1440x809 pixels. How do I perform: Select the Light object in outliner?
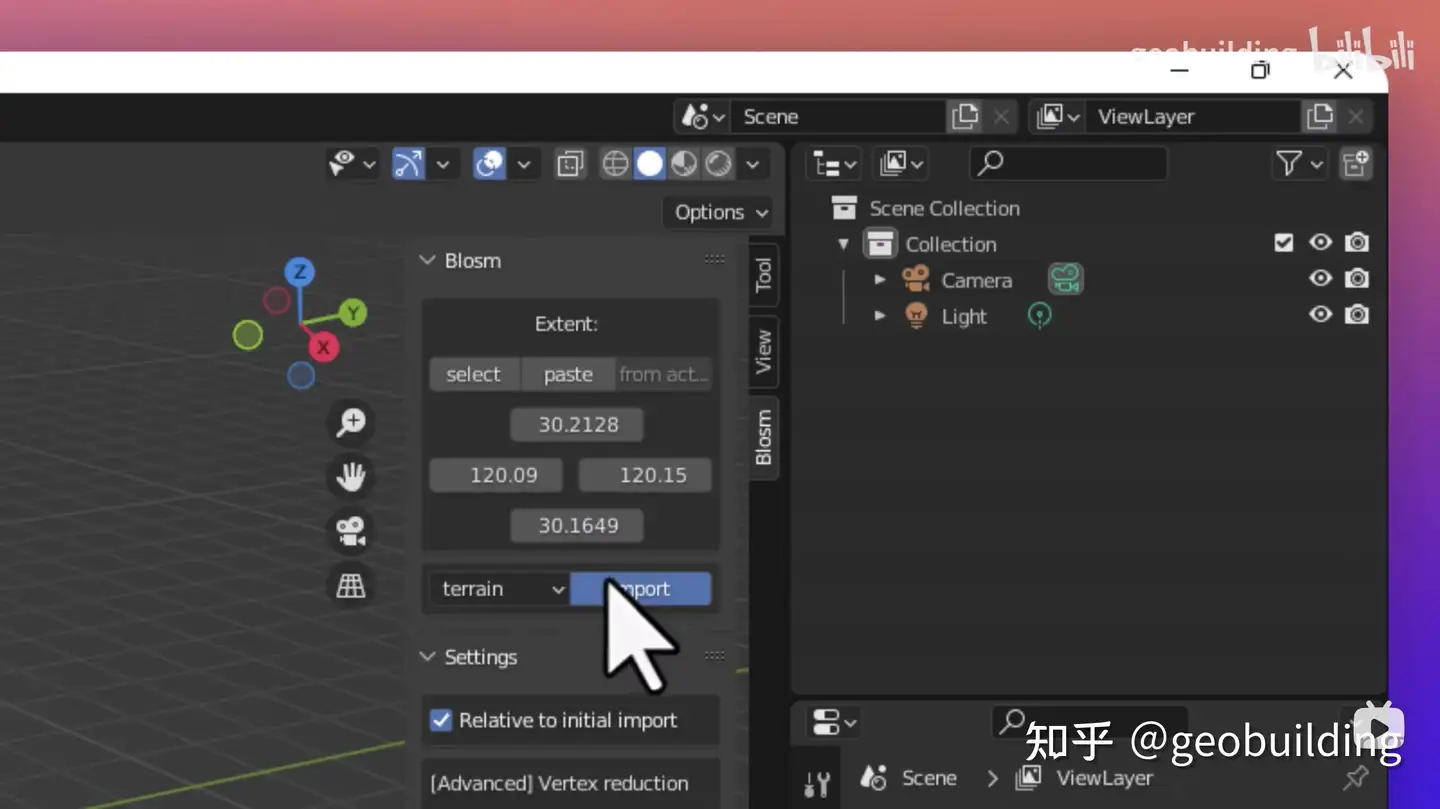click(x=964, y=316)
